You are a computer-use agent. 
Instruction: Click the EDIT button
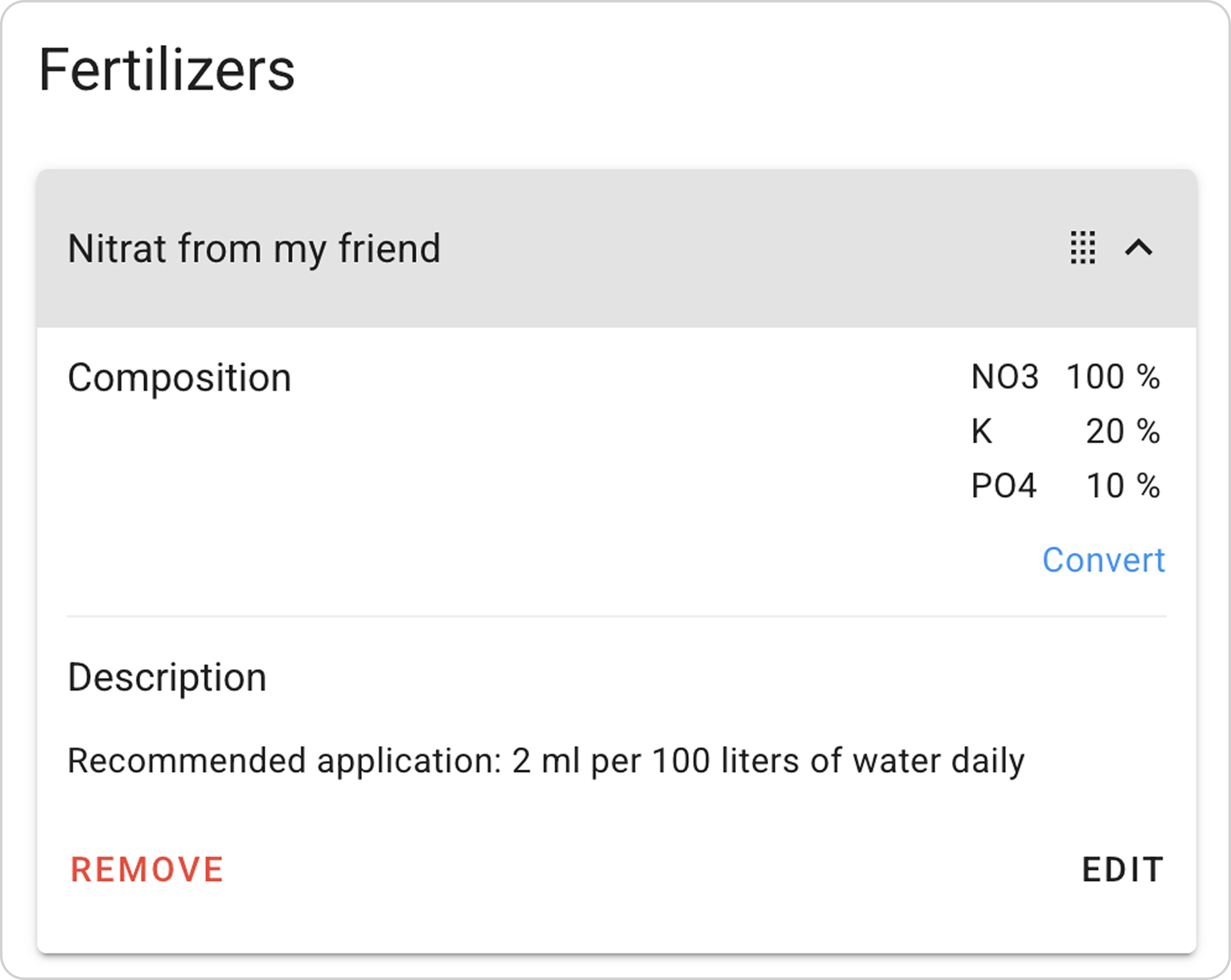pos(1123,870)
